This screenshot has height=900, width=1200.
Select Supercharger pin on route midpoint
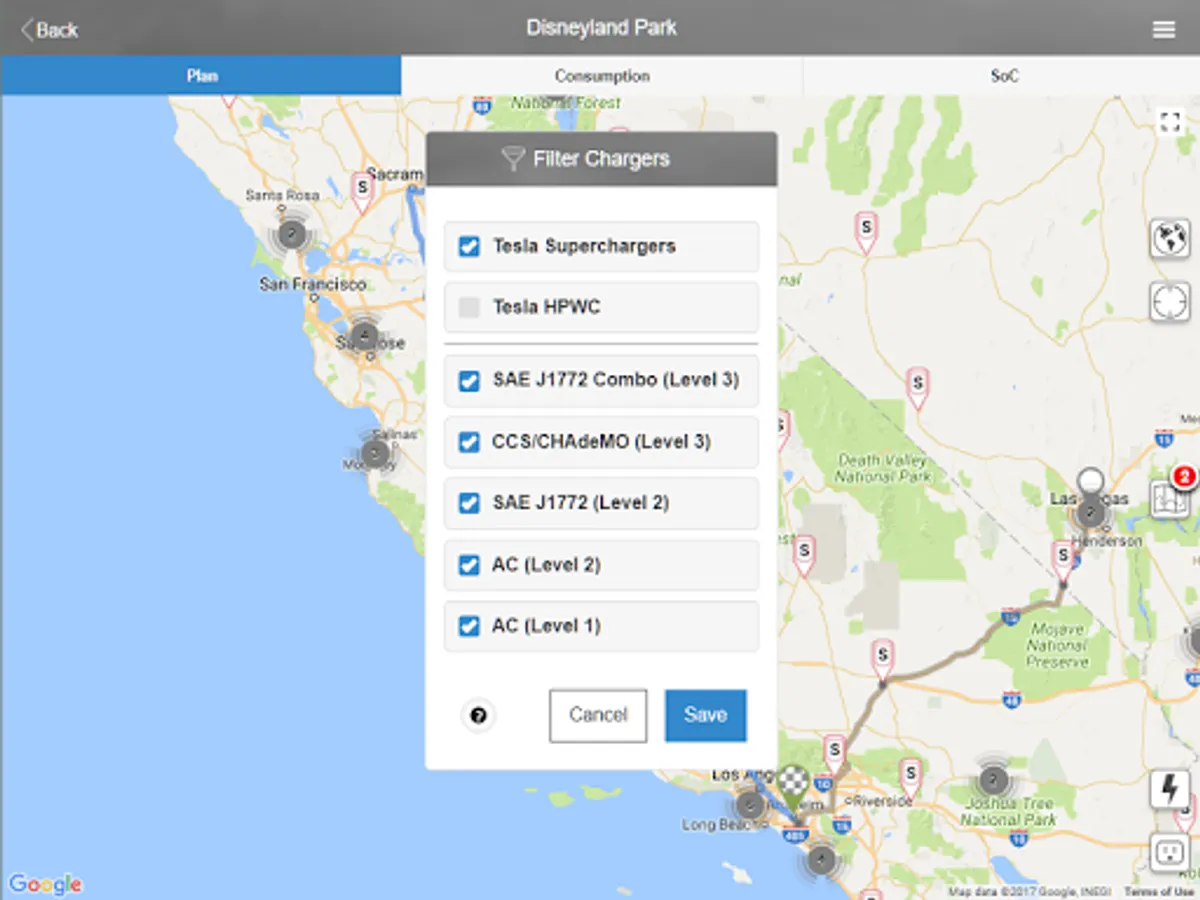tap(882, 660)
